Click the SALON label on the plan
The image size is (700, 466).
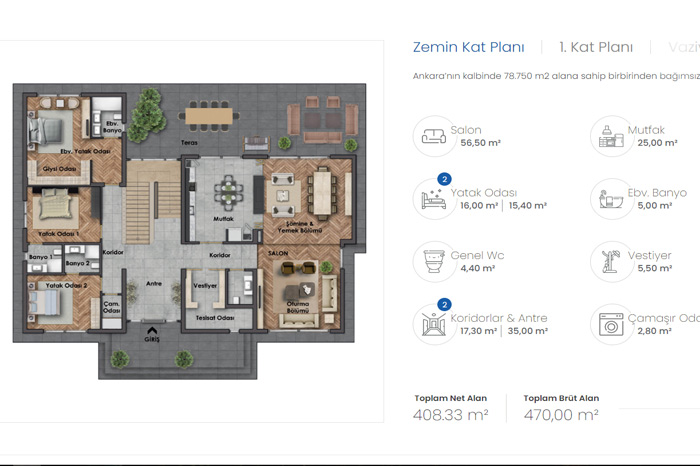click(278, 253)
